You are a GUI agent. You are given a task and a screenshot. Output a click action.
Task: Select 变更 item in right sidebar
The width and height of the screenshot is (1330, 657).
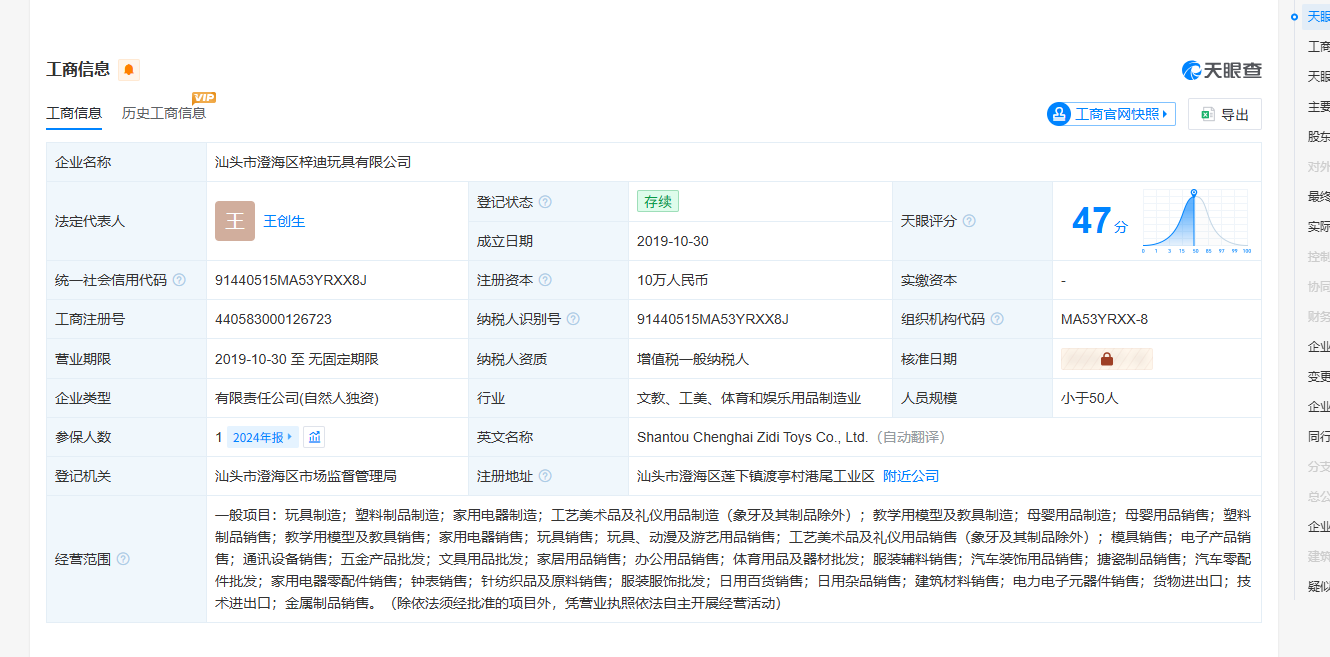(x=1319, y=377)
